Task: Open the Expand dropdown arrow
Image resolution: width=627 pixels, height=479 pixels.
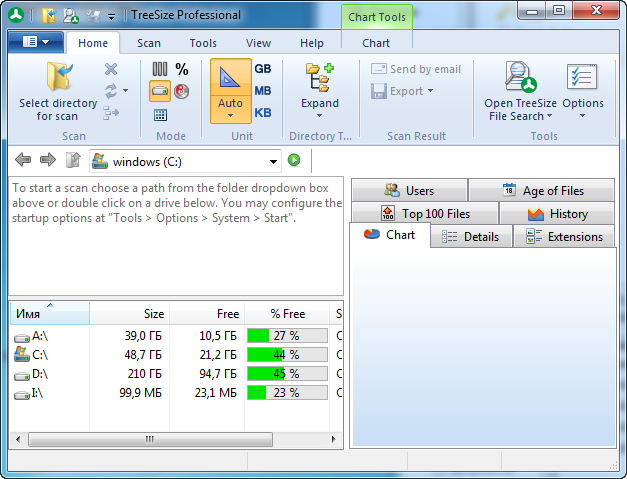Action: point(319,116)
